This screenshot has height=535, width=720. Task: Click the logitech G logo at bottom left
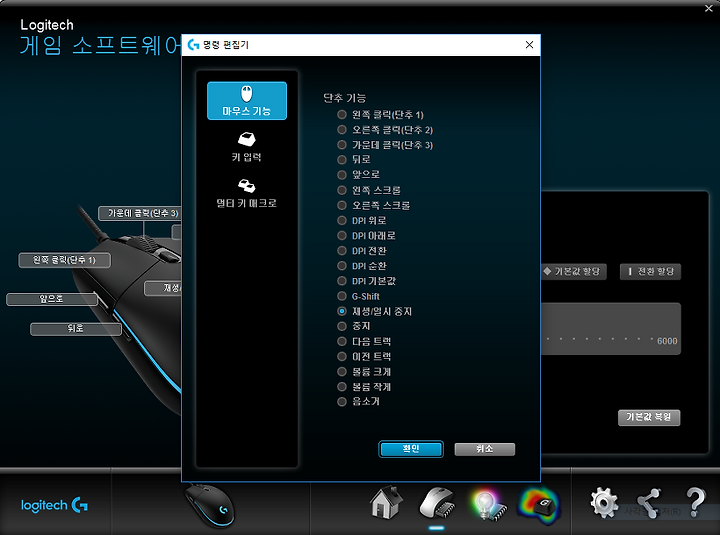(54, 505)
